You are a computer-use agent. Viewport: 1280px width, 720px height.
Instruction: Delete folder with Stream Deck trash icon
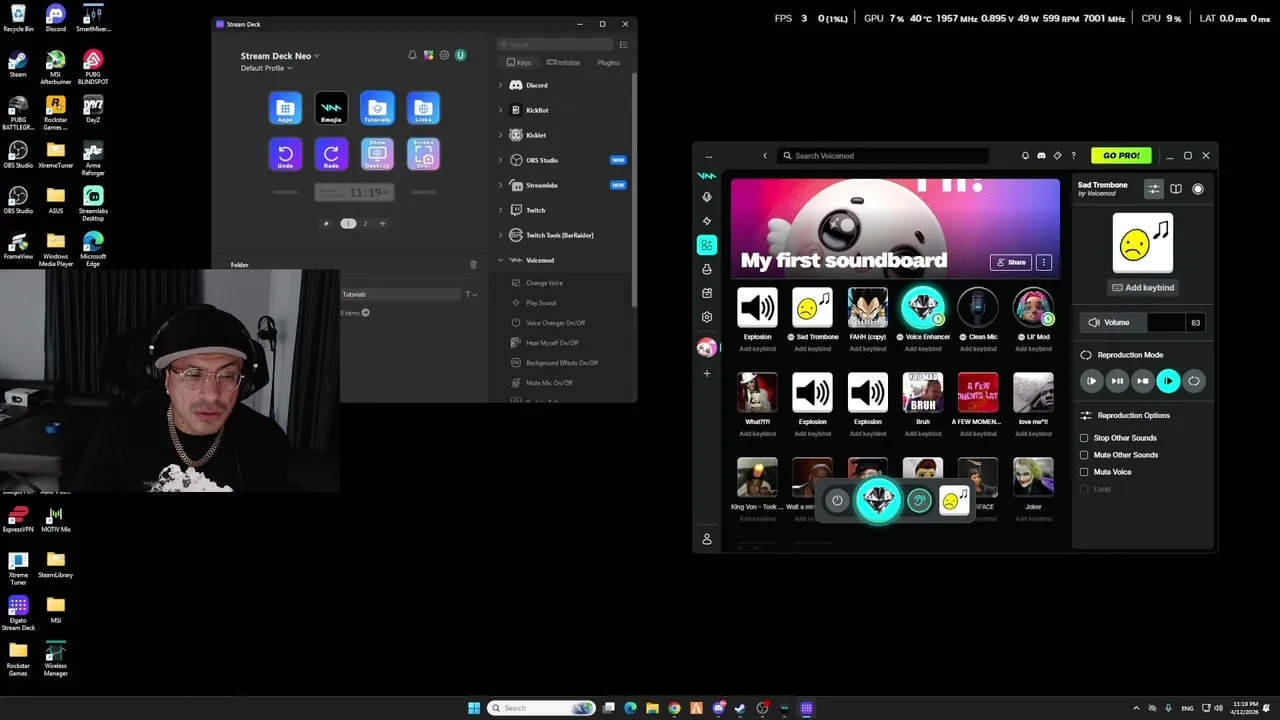pyautogui.click(x=473, y=264)
